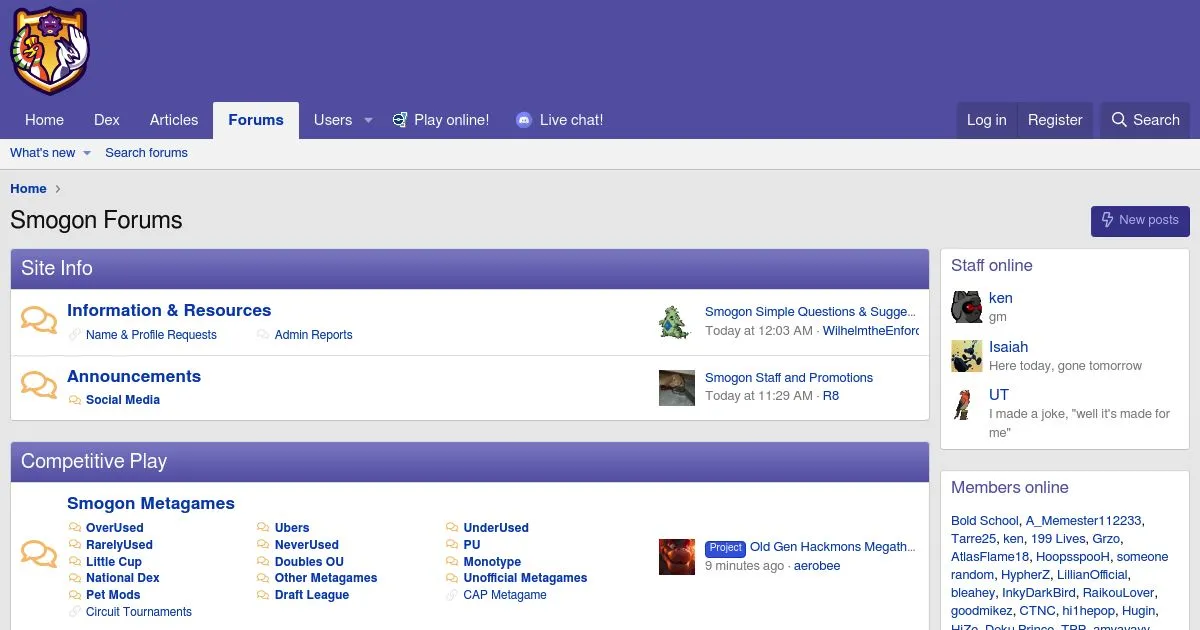Open the Home navigation tab

pyautogui.click(x=44, y=120)
